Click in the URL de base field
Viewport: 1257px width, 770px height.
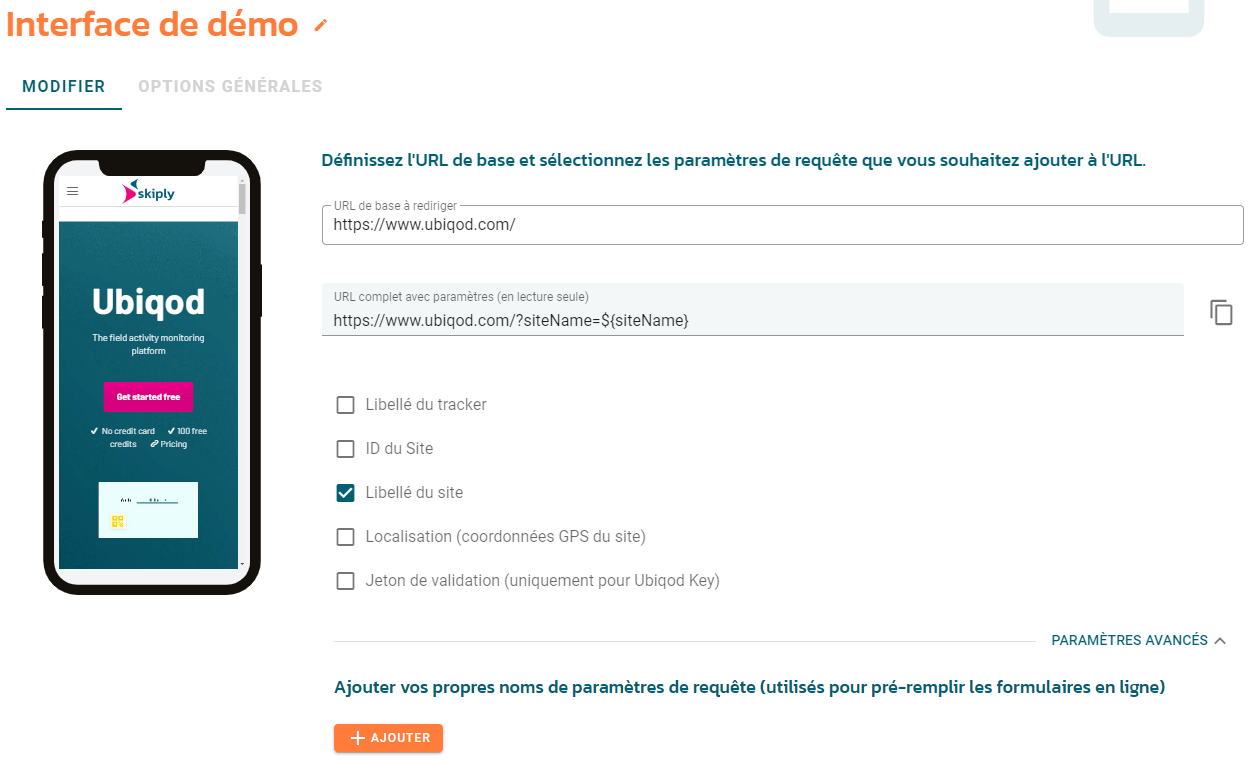pyautogui.click(x=783, y=225)
